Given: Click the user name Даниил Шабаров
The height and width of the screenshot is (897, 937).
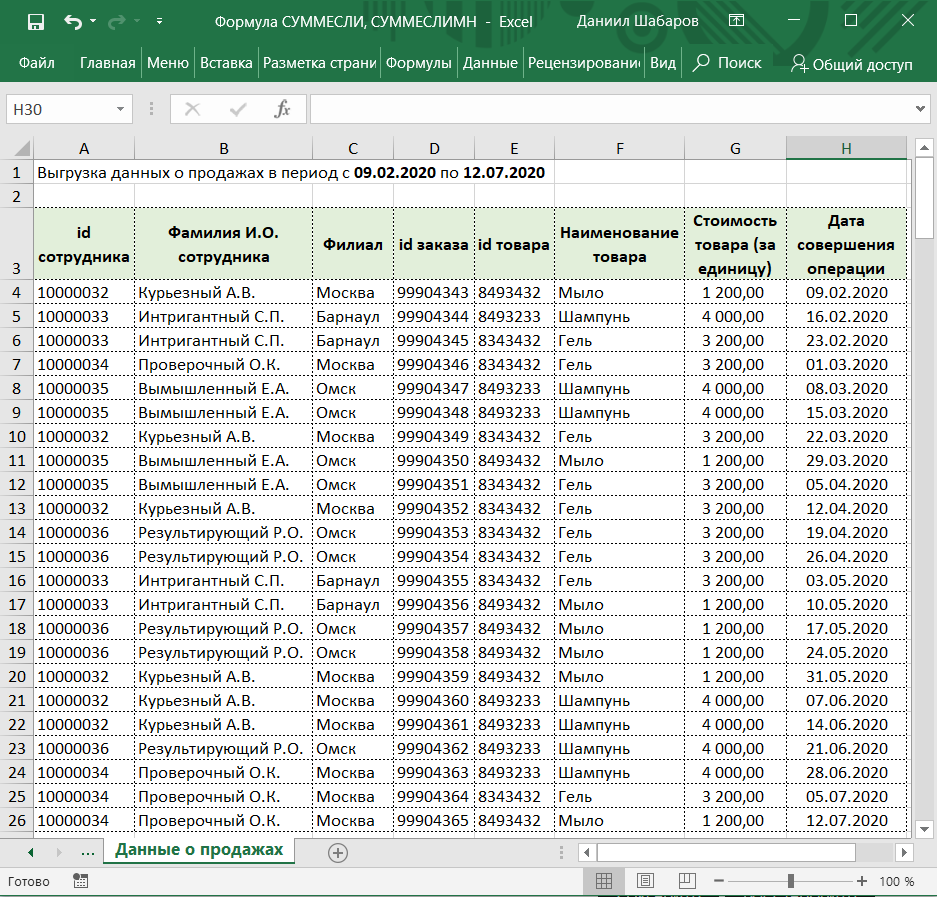Looking at the screenshot, I should 637,21.
